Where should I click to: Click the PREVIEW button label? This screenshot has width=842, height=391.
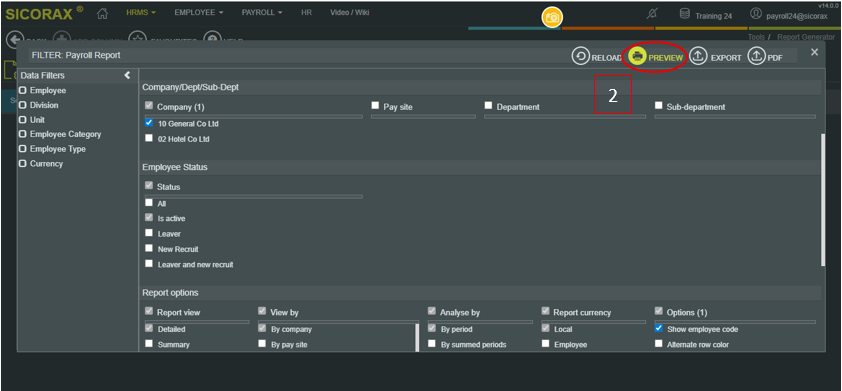coord(666,58)
